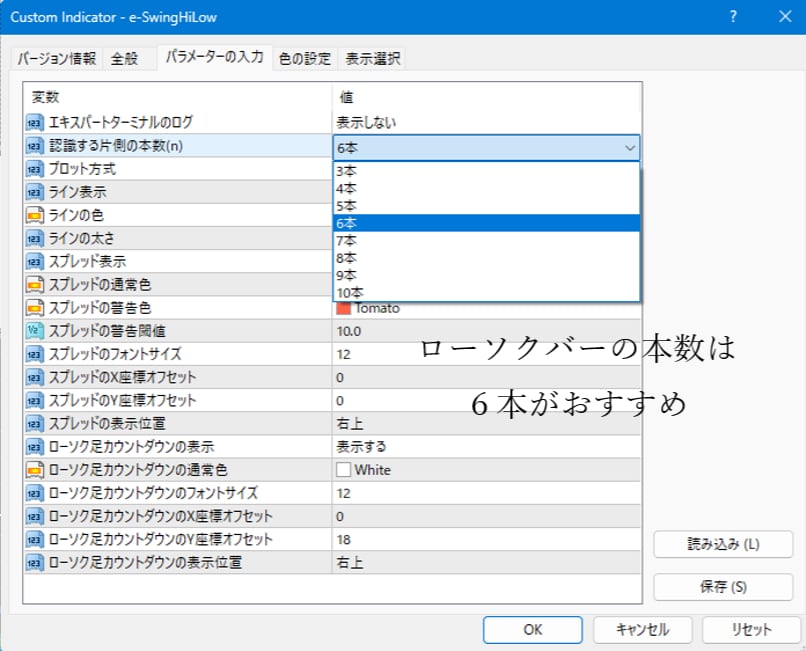Confirm settings with OK button

coord(533,629)
